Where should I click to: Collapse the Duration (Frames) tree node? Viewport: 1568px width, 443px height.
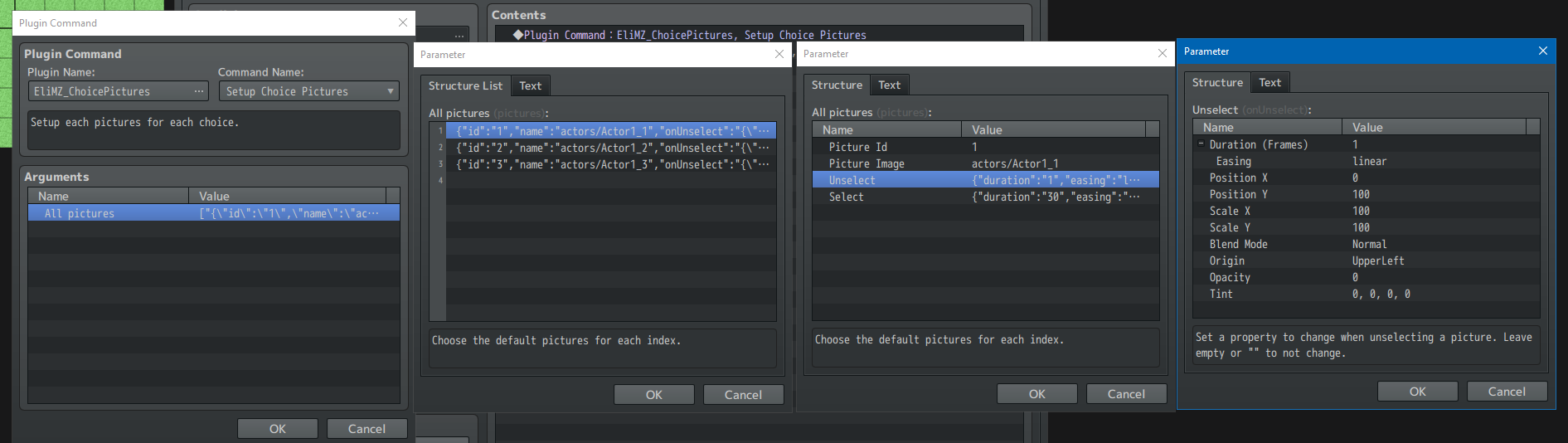tap(1201, 144)
